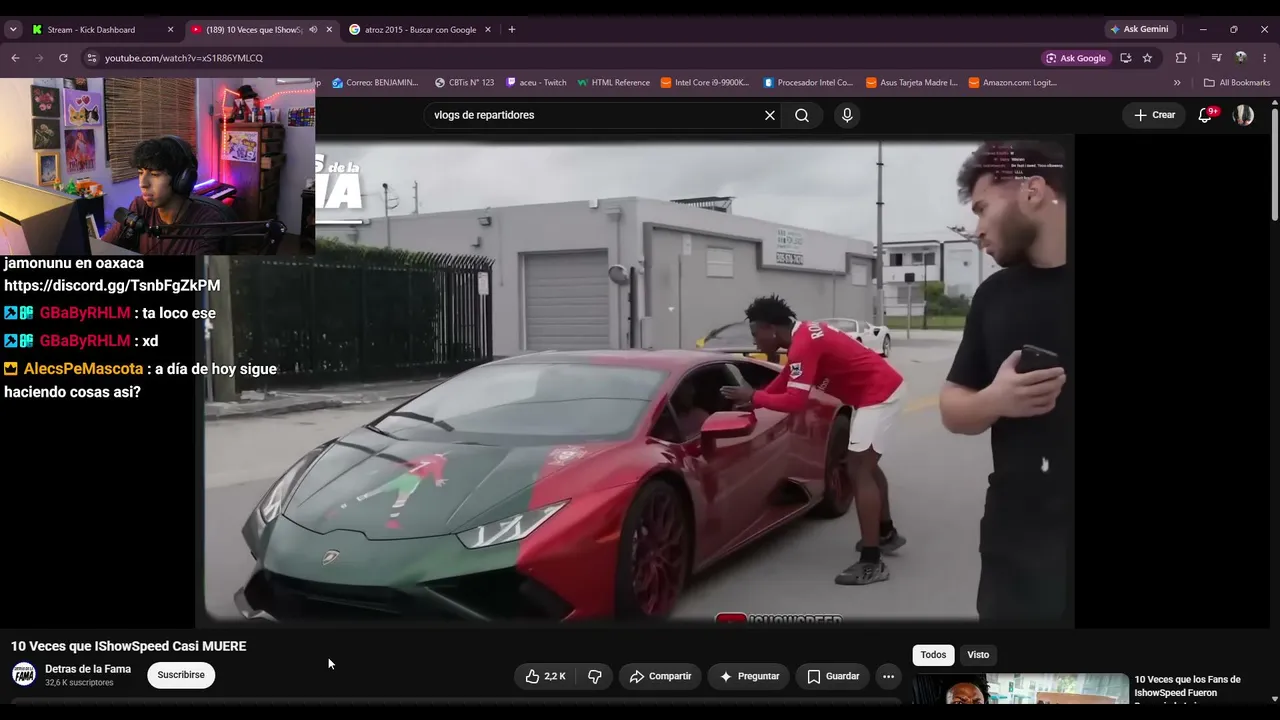Open the Chrome profile avatar
1280x720 pixels.
1241,58
